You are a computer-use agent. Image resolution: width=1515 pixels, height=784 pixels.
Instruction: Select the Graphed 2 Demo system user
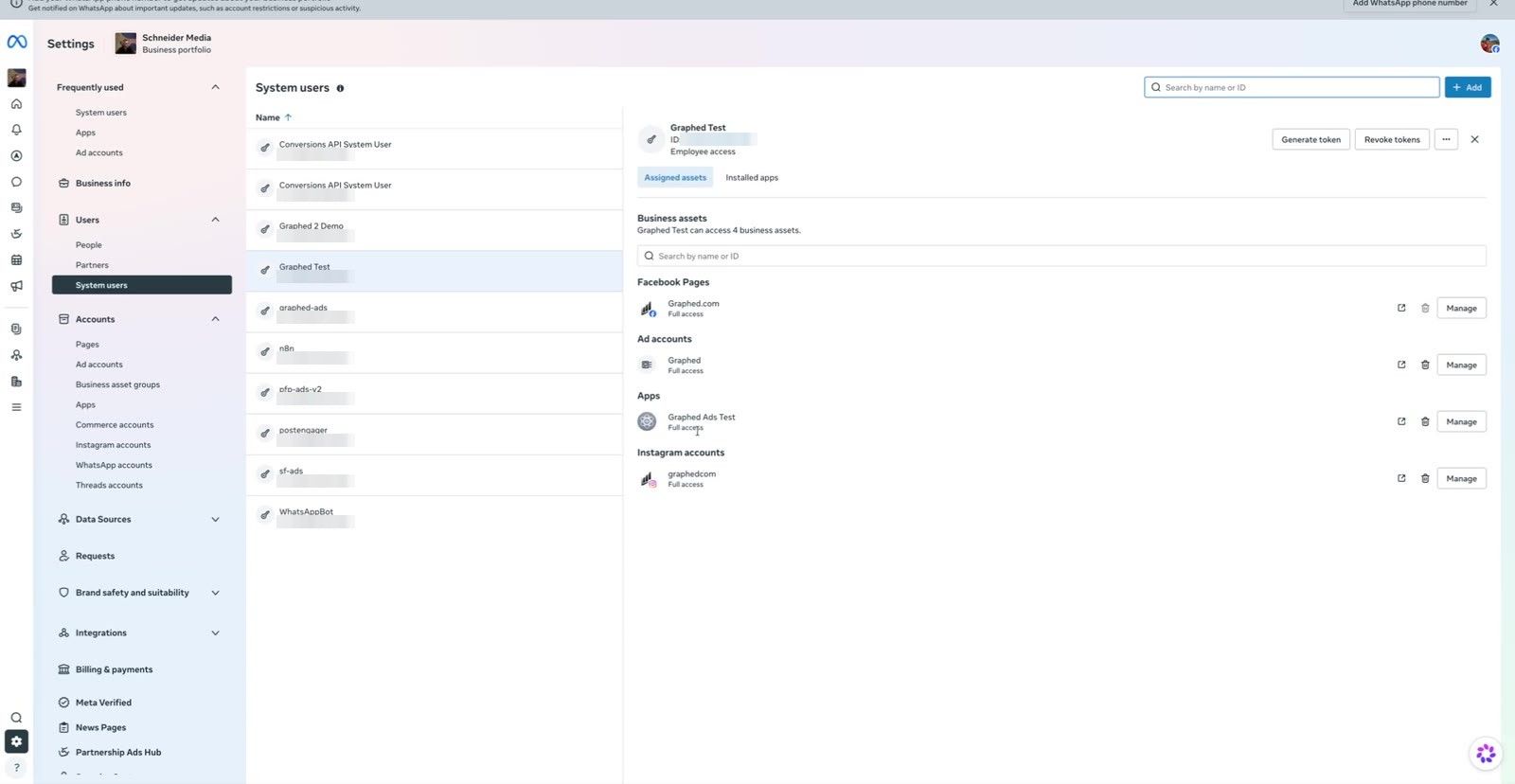435,230
